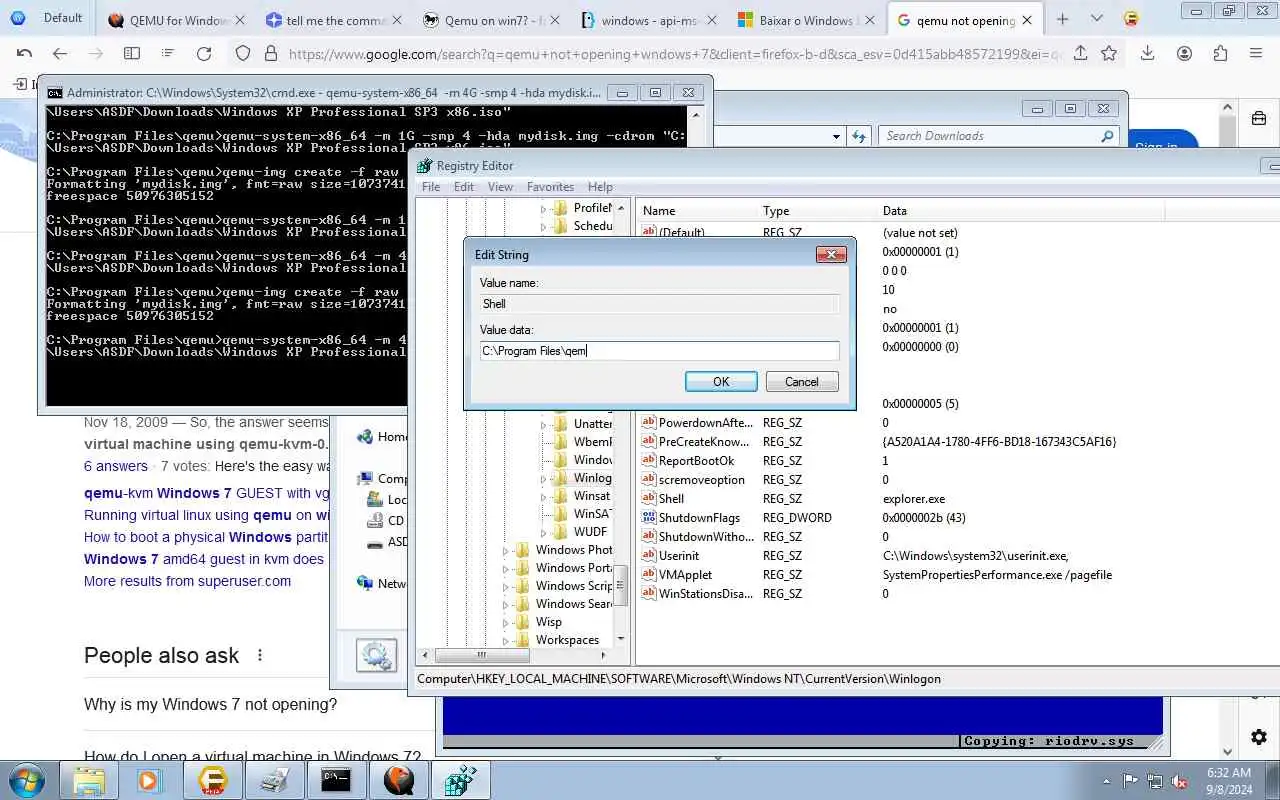This screenshot has height=800, width=1280.
Task: Open People also ask three-dot options
Action: 260,656
